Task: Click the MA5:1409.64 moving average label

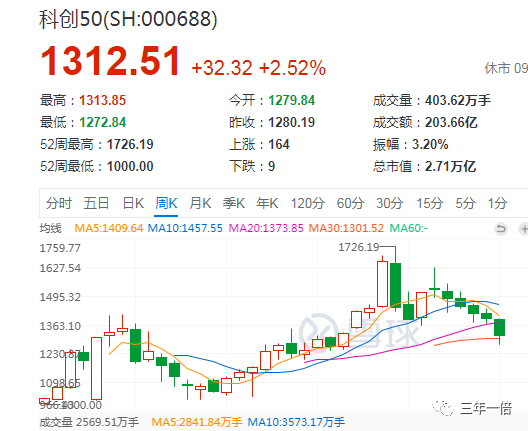Action: click(x=109, y=228)
